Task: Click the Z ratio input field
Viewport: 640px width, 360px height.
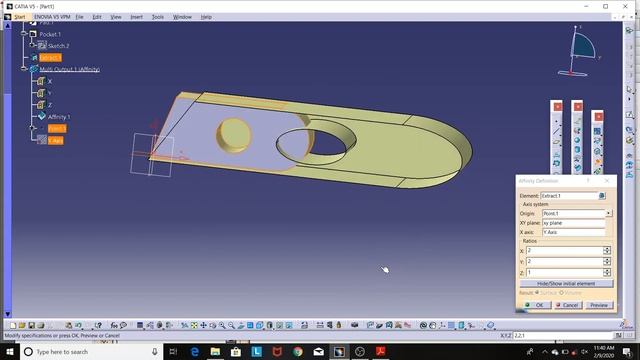Action: coord(564,272)
